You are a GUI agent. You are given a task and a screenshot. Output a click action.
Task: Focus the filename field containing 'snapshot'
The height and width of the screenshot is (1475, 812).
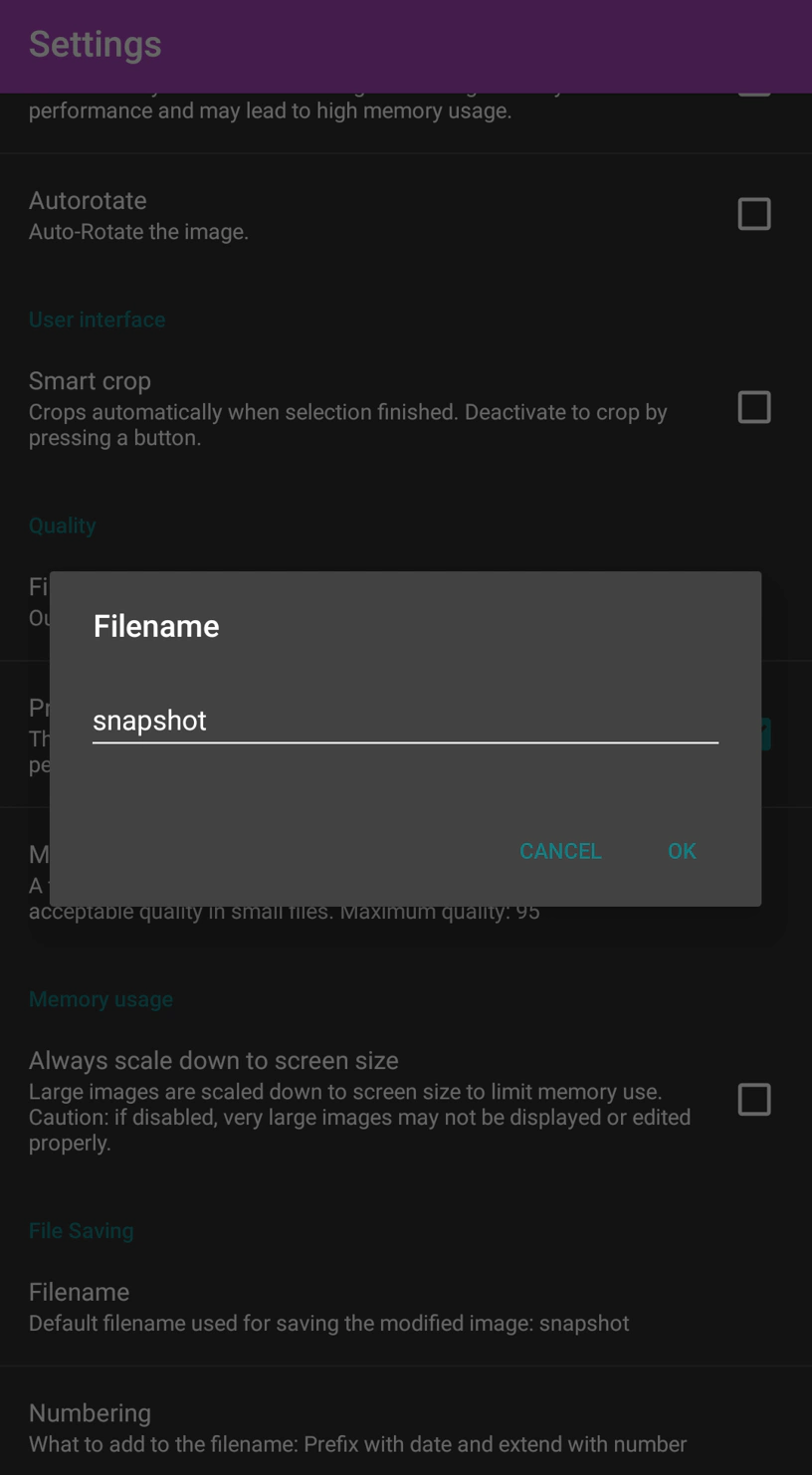[x=405, y=721]
